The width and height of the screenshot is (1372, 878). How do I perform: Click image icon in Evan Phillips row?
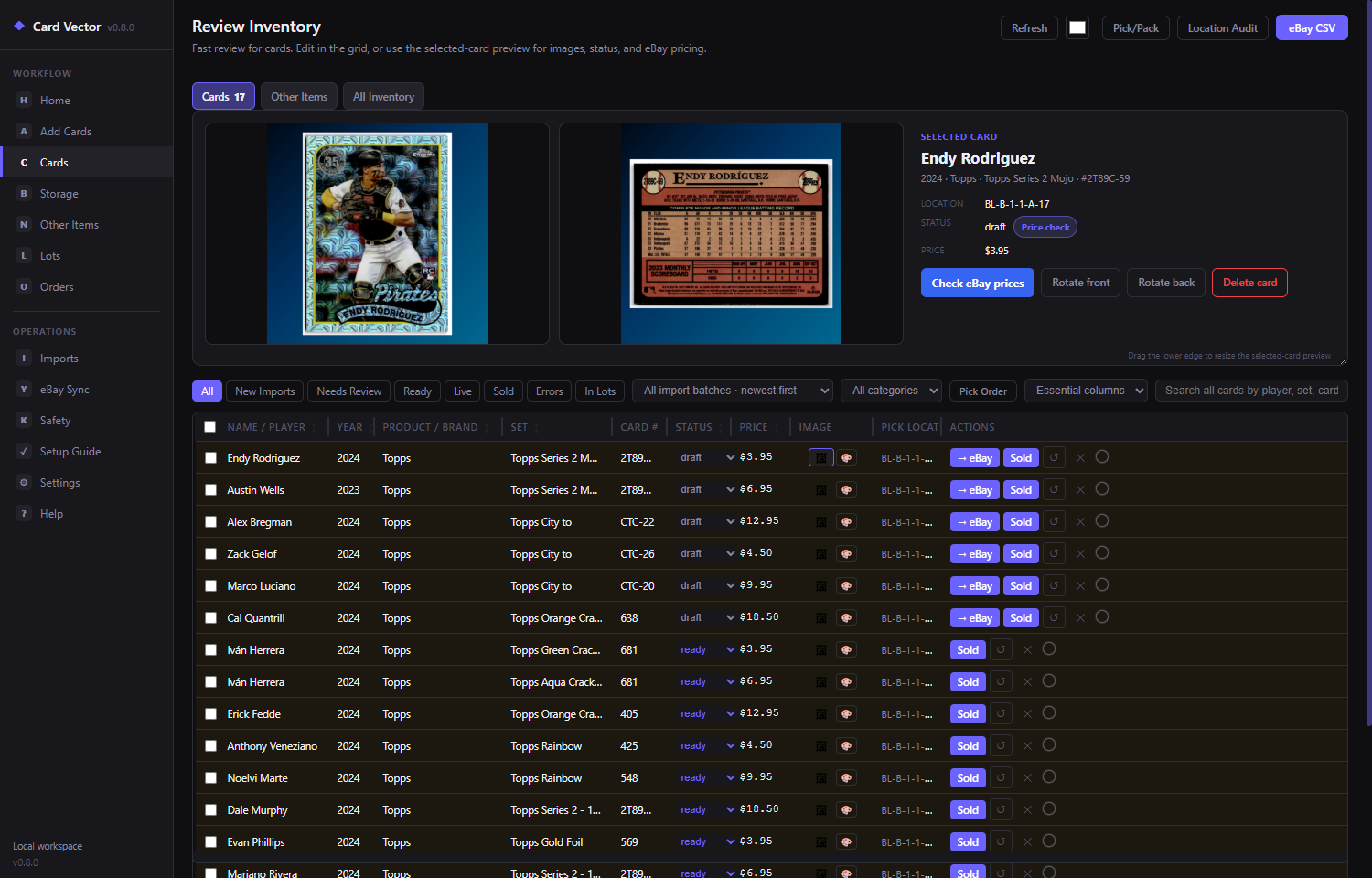coord(821,841)
